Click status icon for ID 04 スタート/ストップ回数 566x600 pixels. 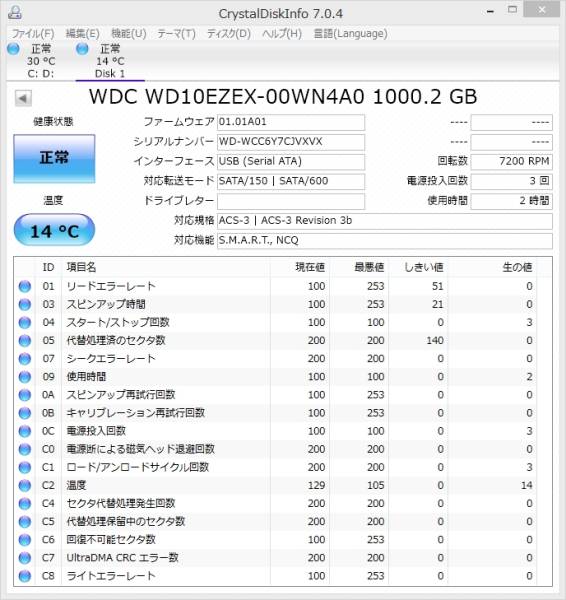(25, 323)
